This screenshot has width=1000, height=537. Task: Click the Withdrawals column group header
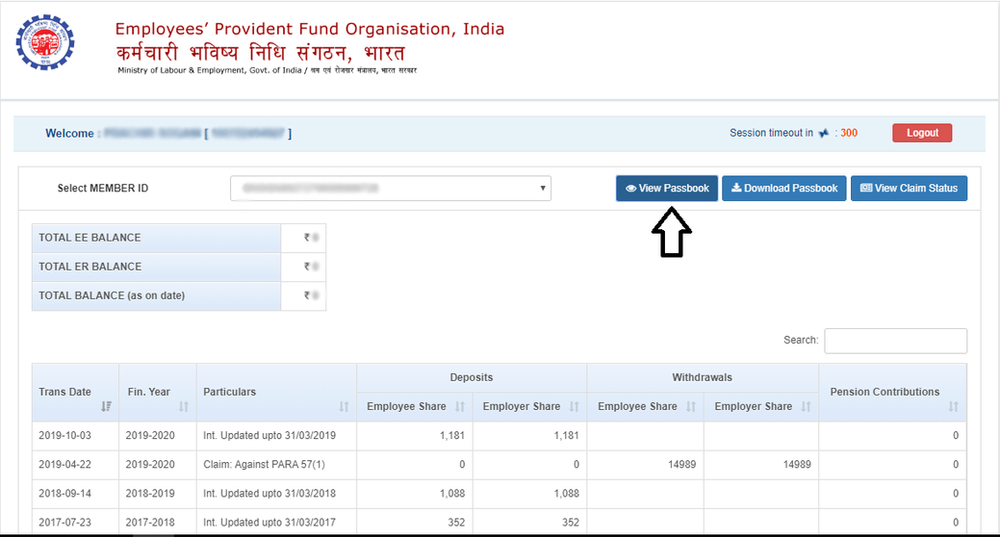click(702, 378)
